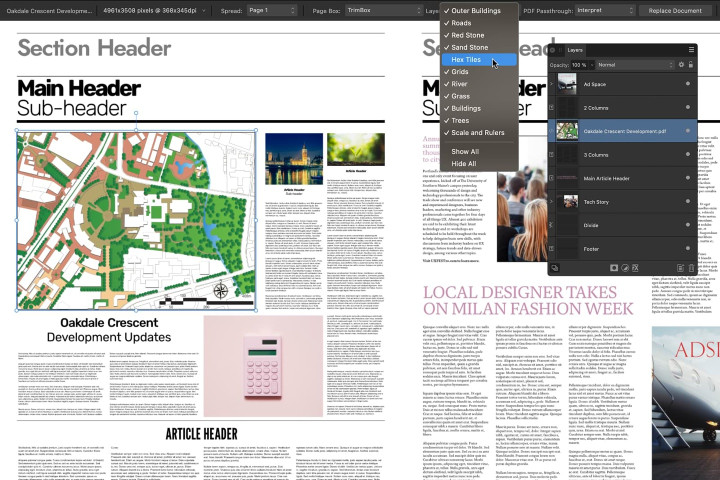This screenshot has height=480, width=720.
Task: Open the Normal blend mode dropdown
Action: pyautogui.click(x=635, y=65)
